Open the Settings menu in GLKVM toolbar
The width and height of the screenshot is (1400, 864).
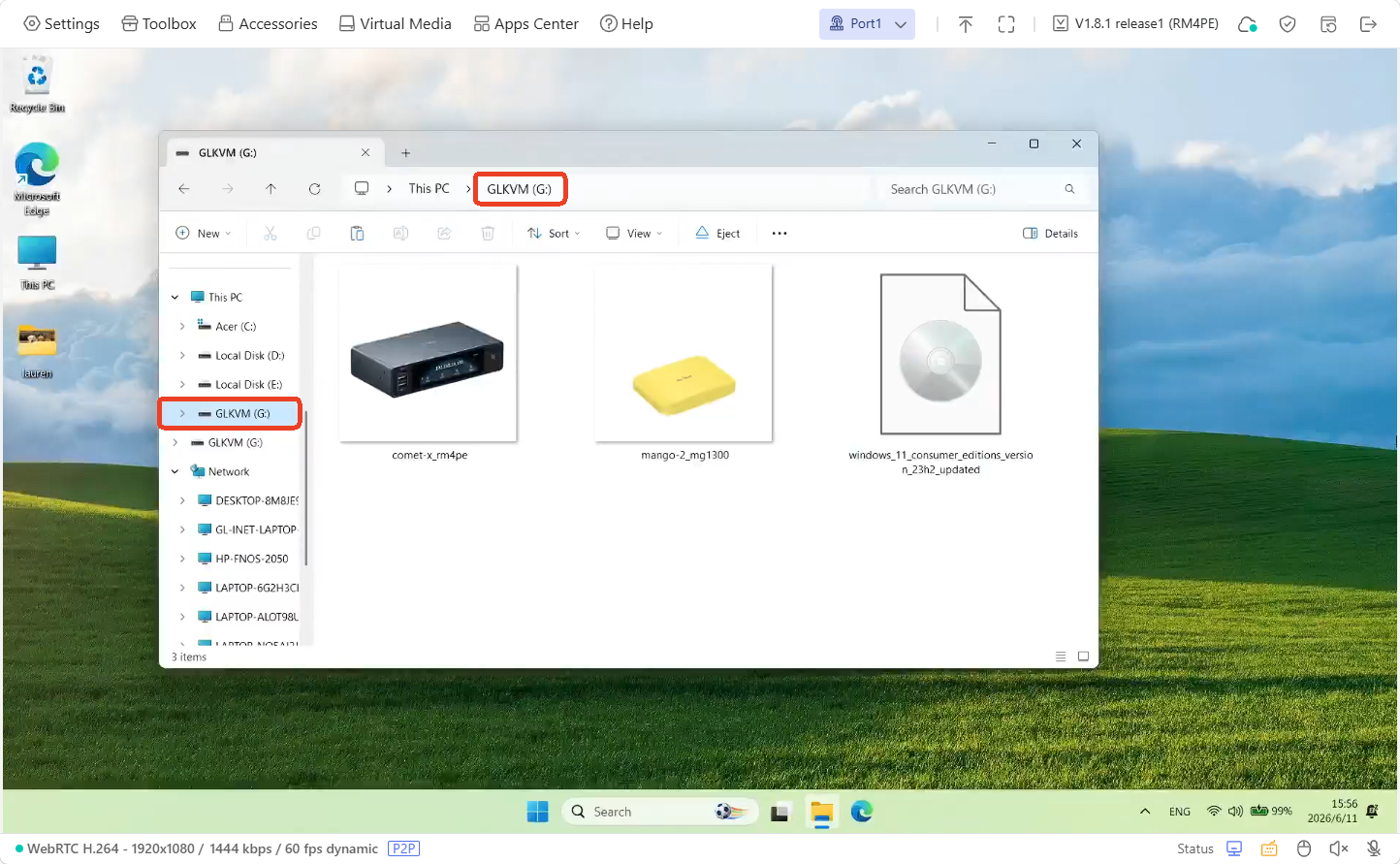coord(62,23)
